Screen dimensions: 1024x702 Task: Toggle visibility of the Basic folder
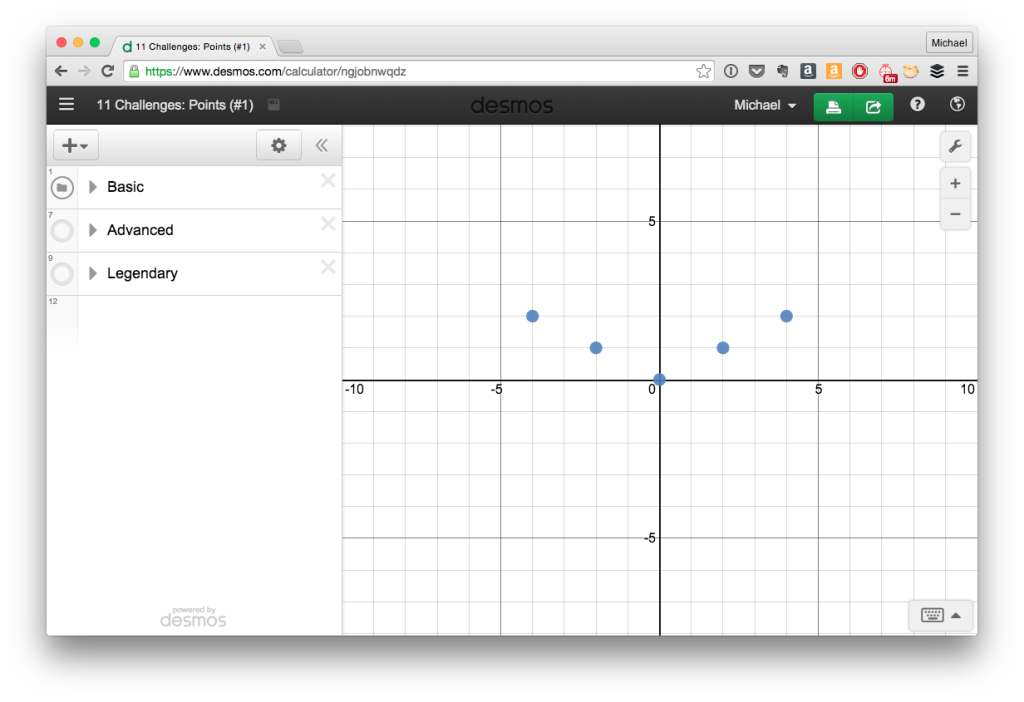point(62,187)
